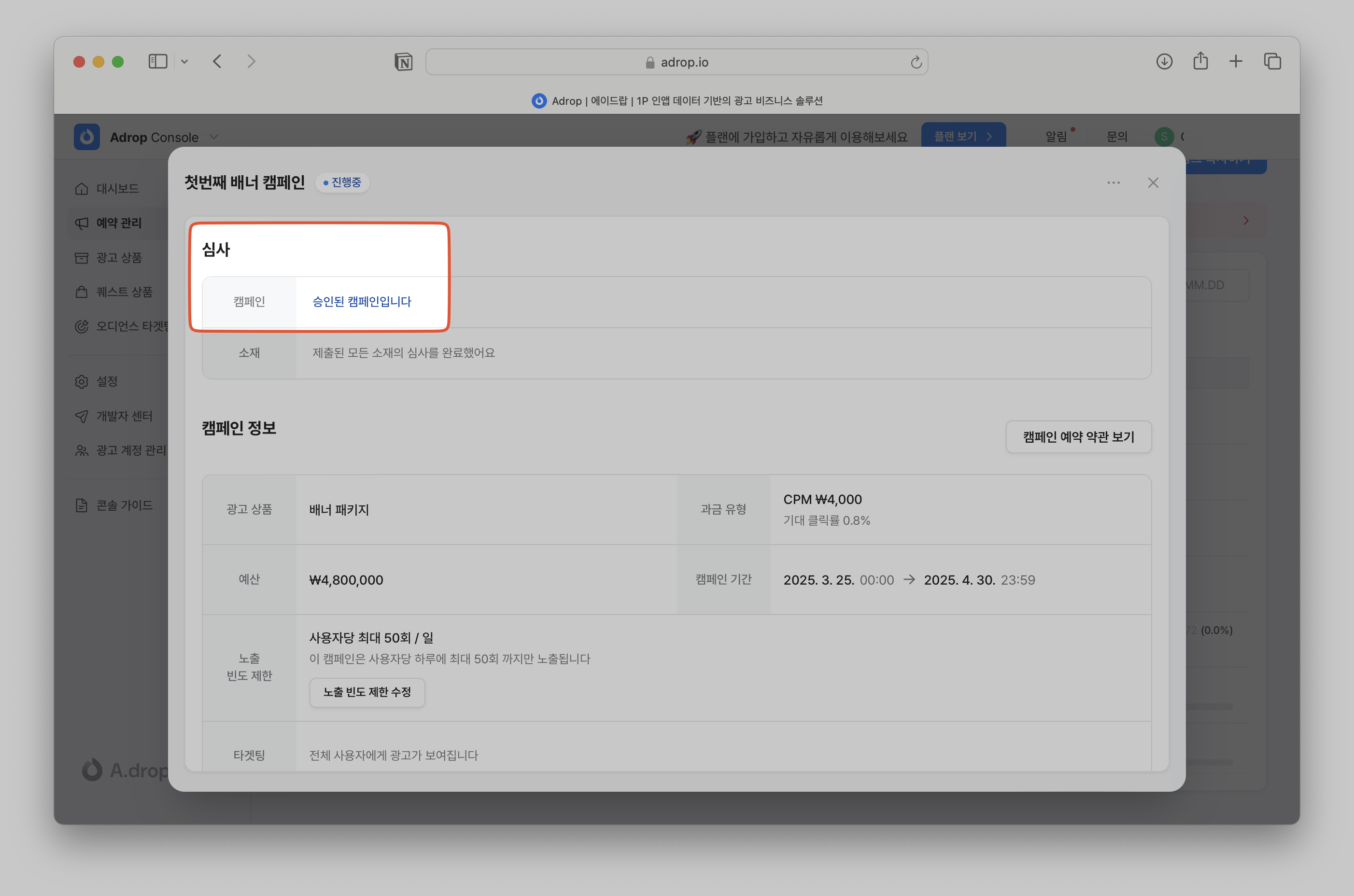Show tab overview icon

(1272, 61)
